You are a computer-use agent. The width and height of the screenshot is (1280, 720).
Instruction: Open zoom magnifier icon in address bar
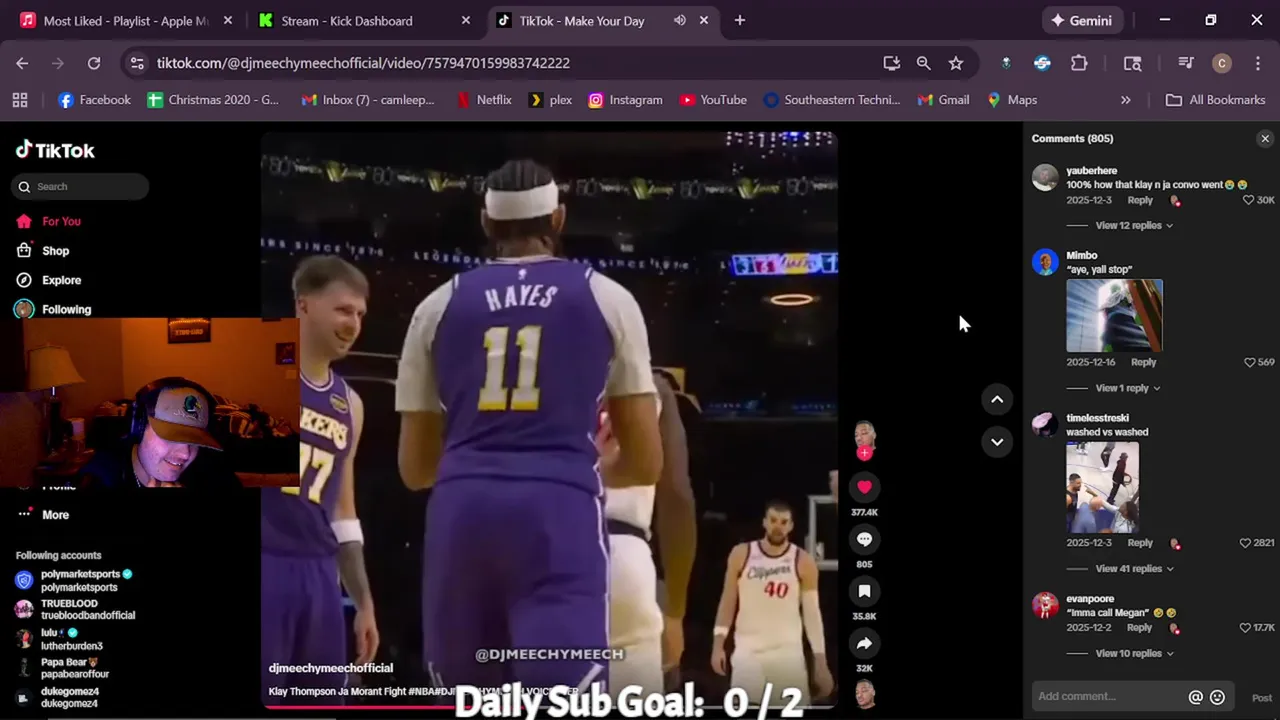pos(924,63)
